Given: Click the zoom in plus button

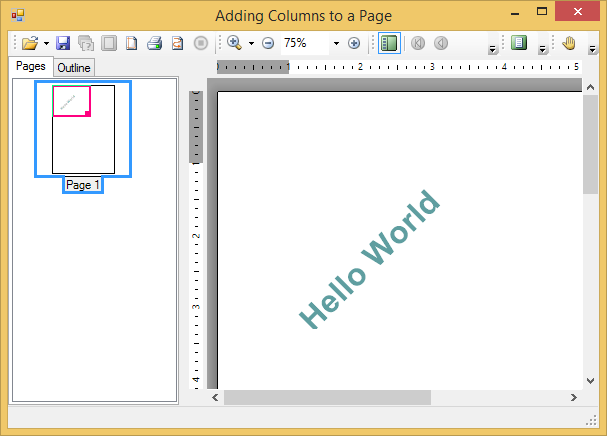Looking at the screenshot, I should coord(354,43).
